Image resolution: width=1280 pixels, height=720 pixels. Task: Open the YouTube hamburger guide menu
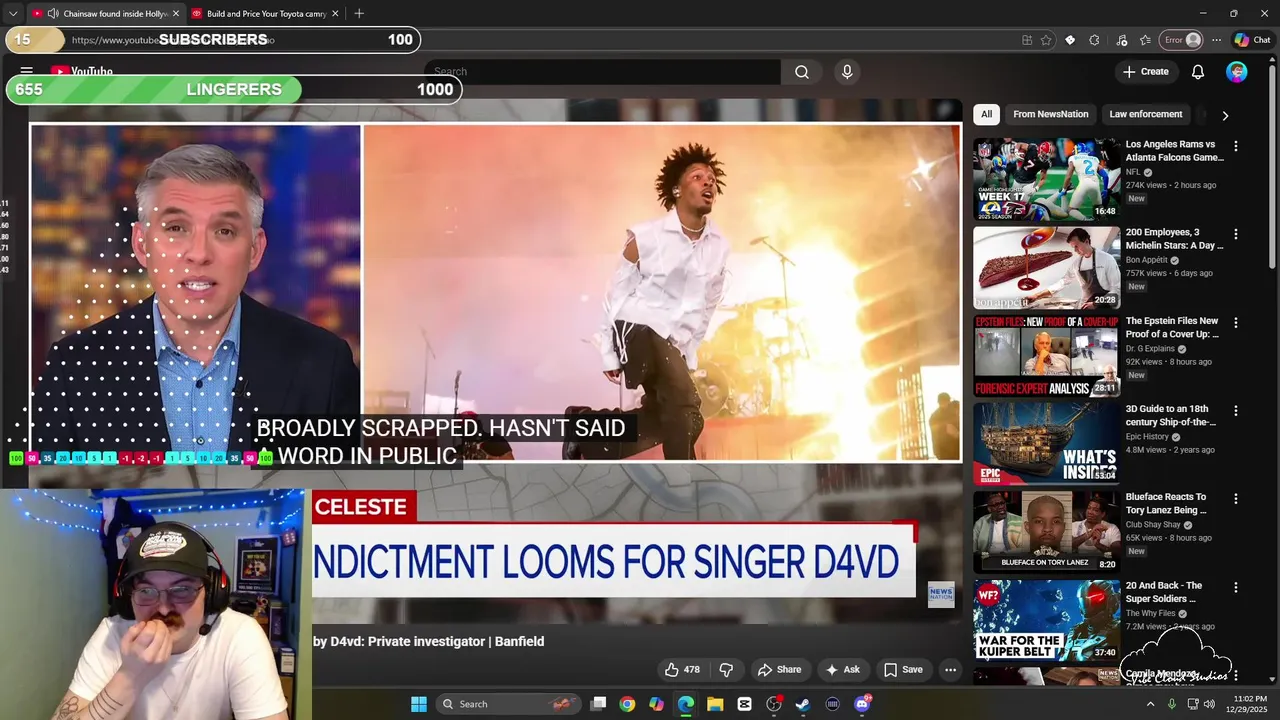[x=27, y=71]
